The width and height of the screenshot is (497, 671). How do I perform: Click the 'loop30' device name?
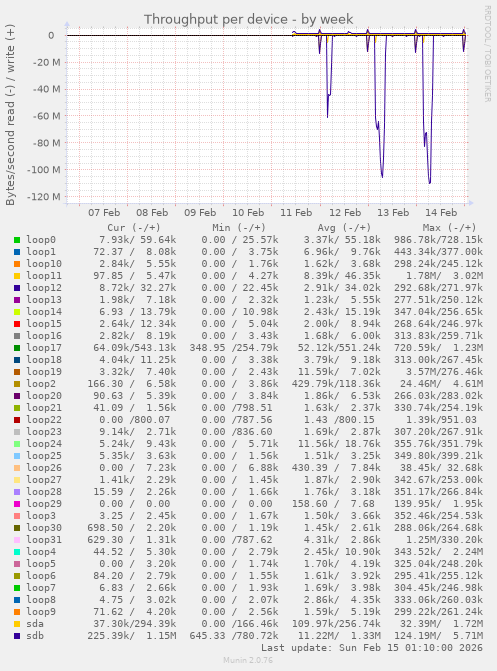pos(44,528)
